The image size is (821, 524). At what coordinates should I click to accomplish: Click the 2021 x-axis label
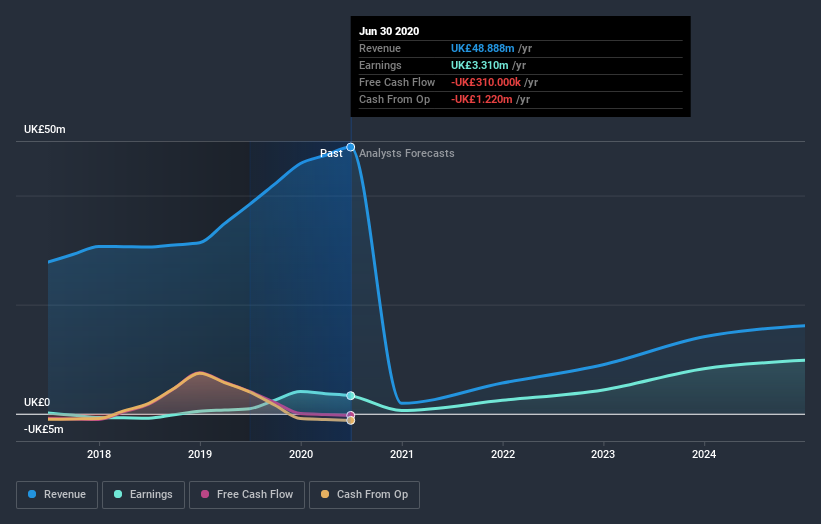pyautogui.click(x=402, y=454)
